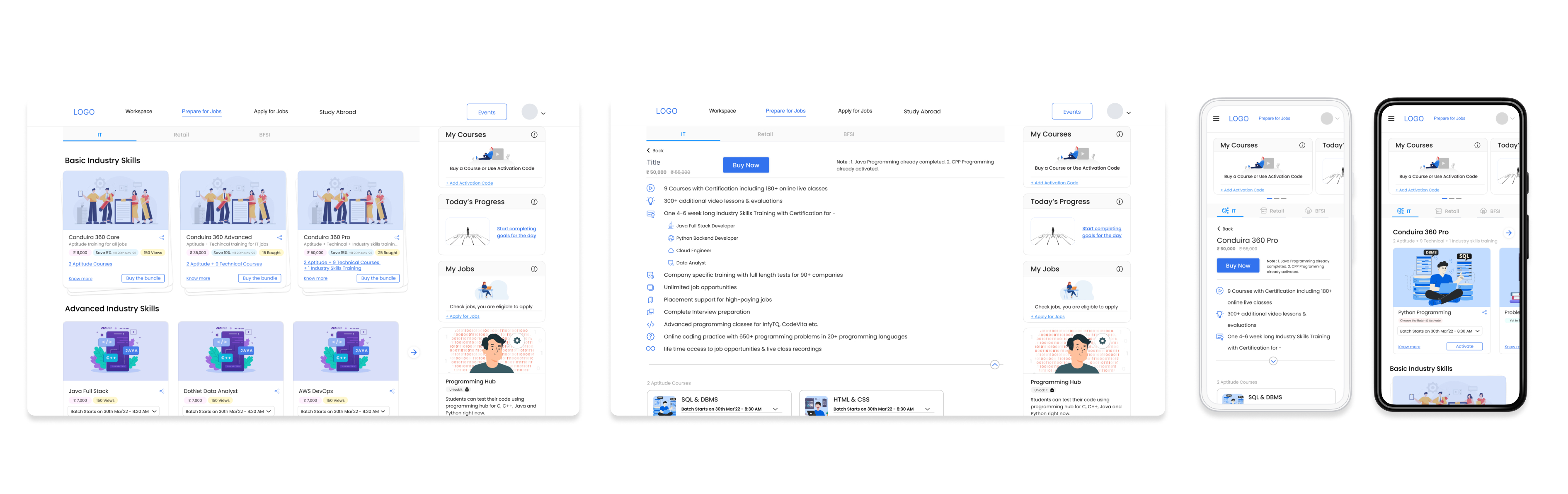Click Know more link on desktop Conduira 360 Pro card
This screenshot has width=1568, height=494.
point(315,278)
